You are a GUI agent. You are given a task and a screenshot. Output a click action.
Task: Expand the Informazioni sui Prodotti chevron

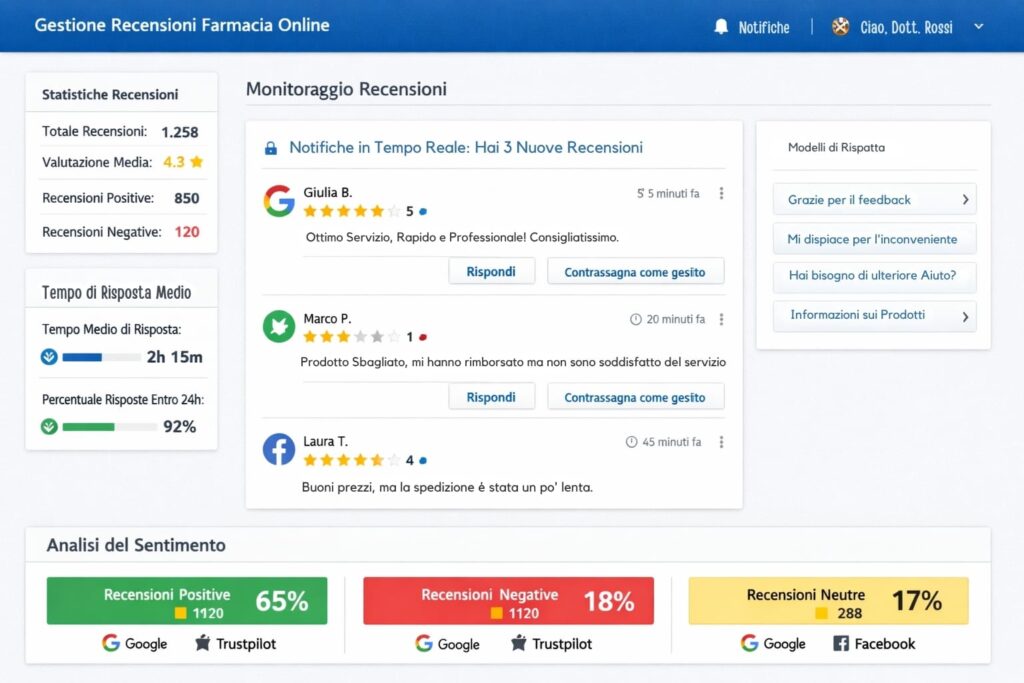pyautogui.click(x=965, y=317)
